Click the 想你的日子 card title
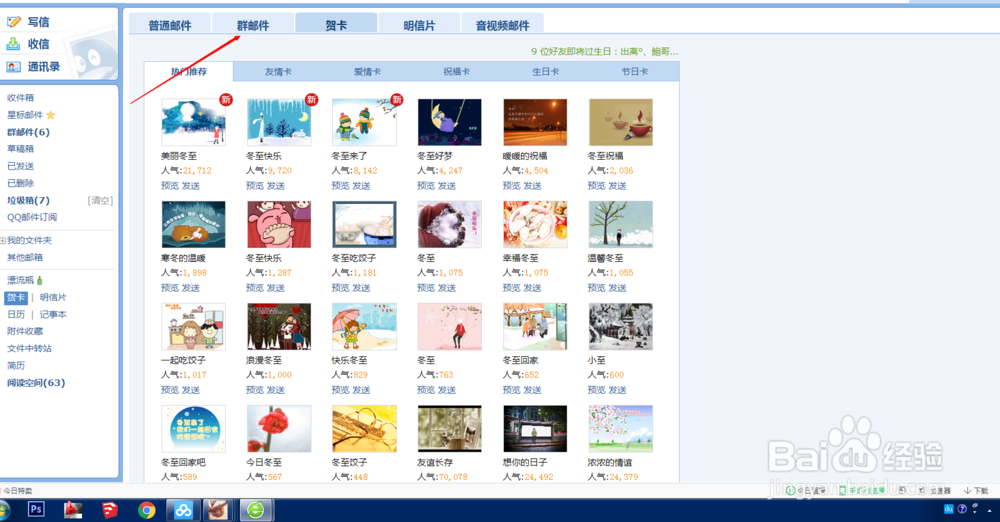 click(525, 462)
